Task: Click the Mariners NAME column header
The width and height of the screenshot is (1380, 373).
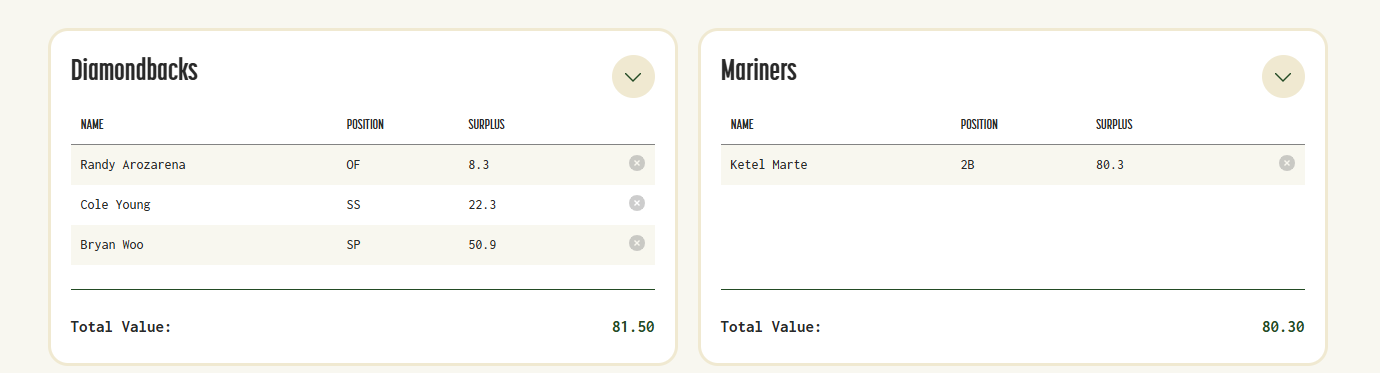Action: tap(742, 125)
